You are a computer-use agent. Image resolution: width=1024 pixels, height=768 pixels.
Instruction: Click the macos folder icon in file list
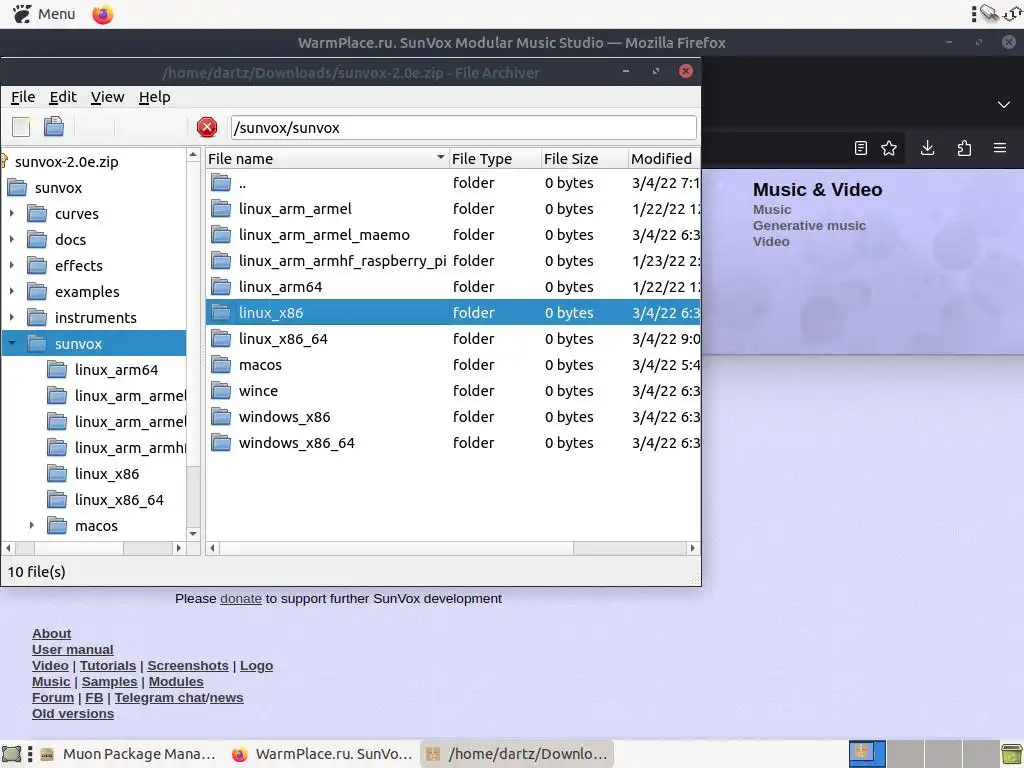tap(221, 364)
